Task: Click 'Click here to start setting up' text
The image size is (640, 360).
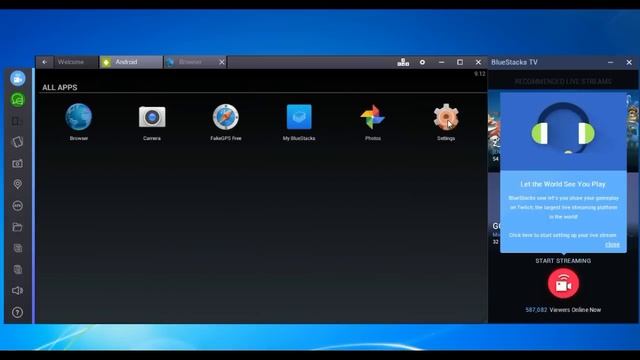Action: point(562,235)
